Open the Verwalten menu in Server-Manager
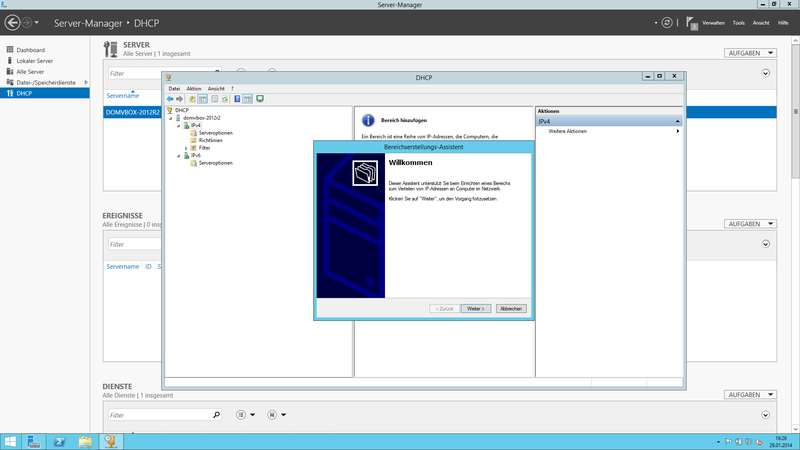This screenshot has width=800, height=450. pos(713,22)
